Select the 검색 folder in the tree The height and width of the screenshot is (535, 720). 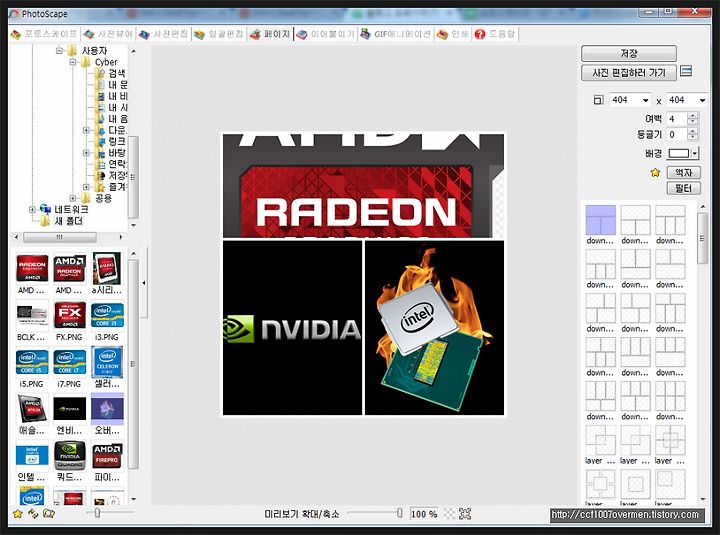pos(117,73)
